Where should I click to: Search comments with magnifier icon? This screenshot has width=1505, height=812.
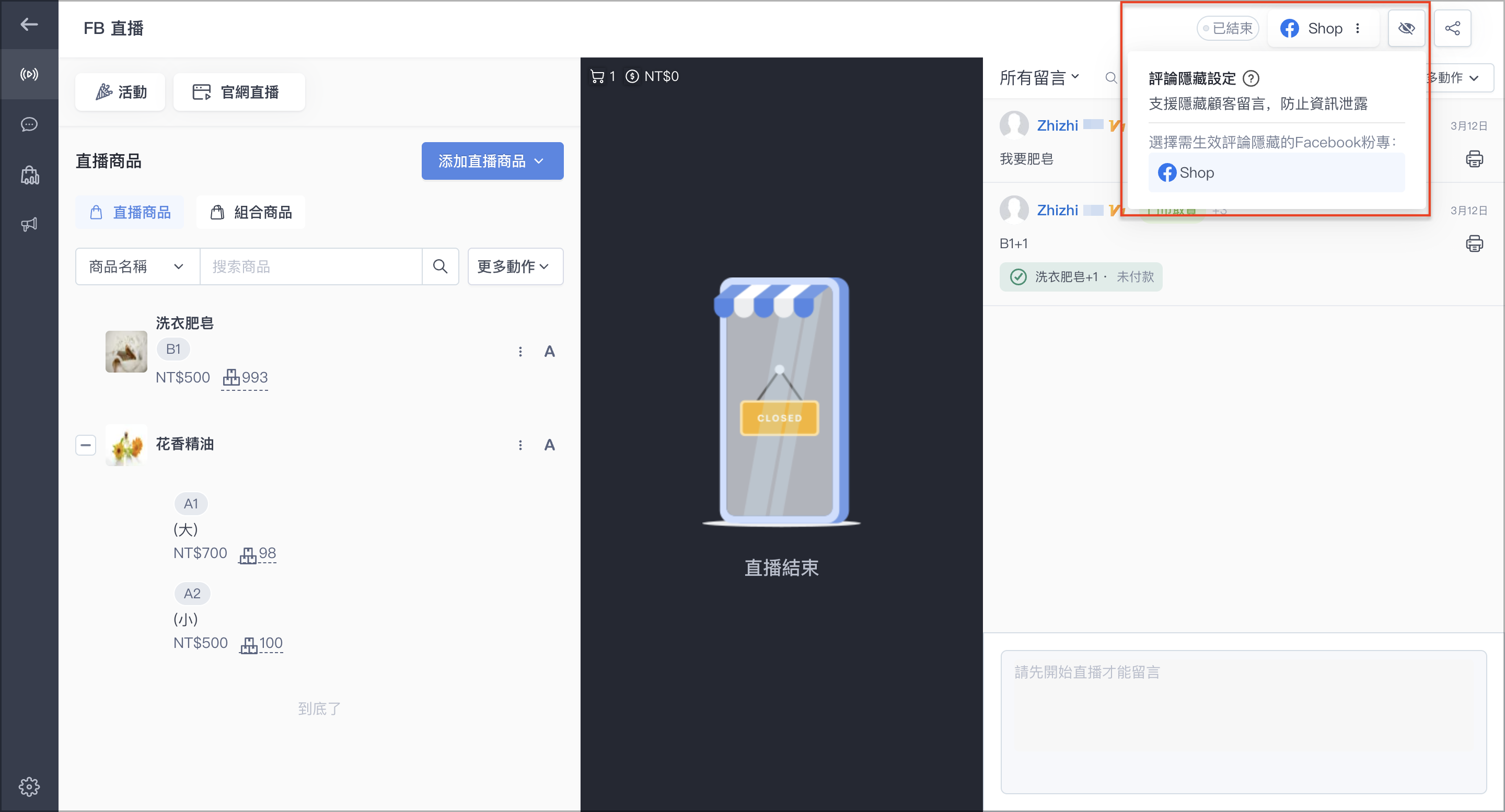tap(1110, 78)
